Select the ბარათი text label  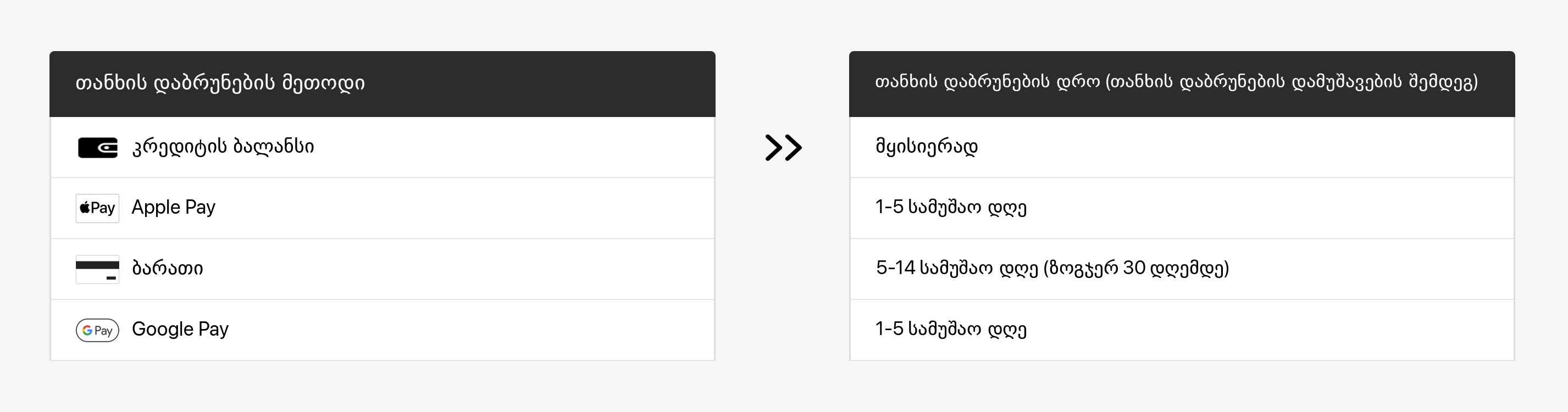pyautogui.click(x=168, y=269)
